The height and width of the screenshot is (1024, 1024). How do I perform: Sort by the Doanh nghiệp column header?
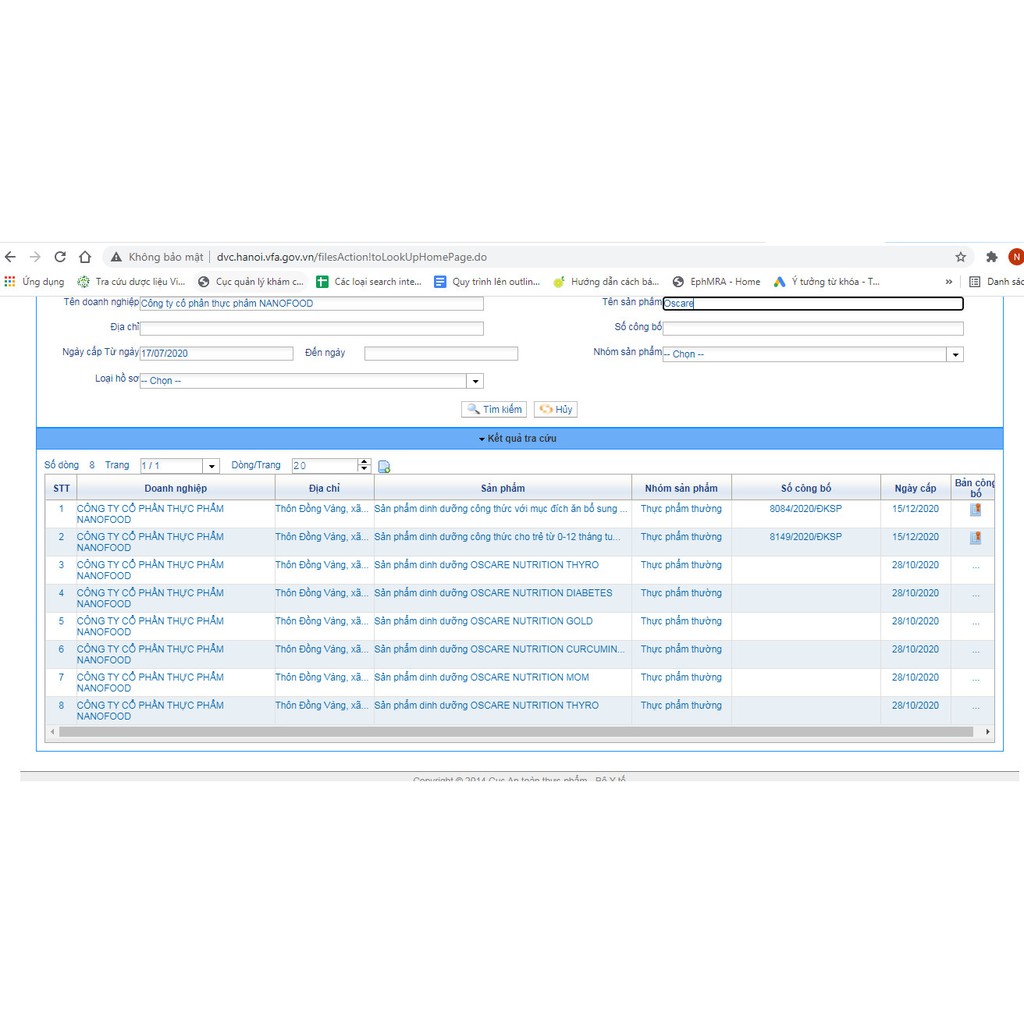coord(176,488)
